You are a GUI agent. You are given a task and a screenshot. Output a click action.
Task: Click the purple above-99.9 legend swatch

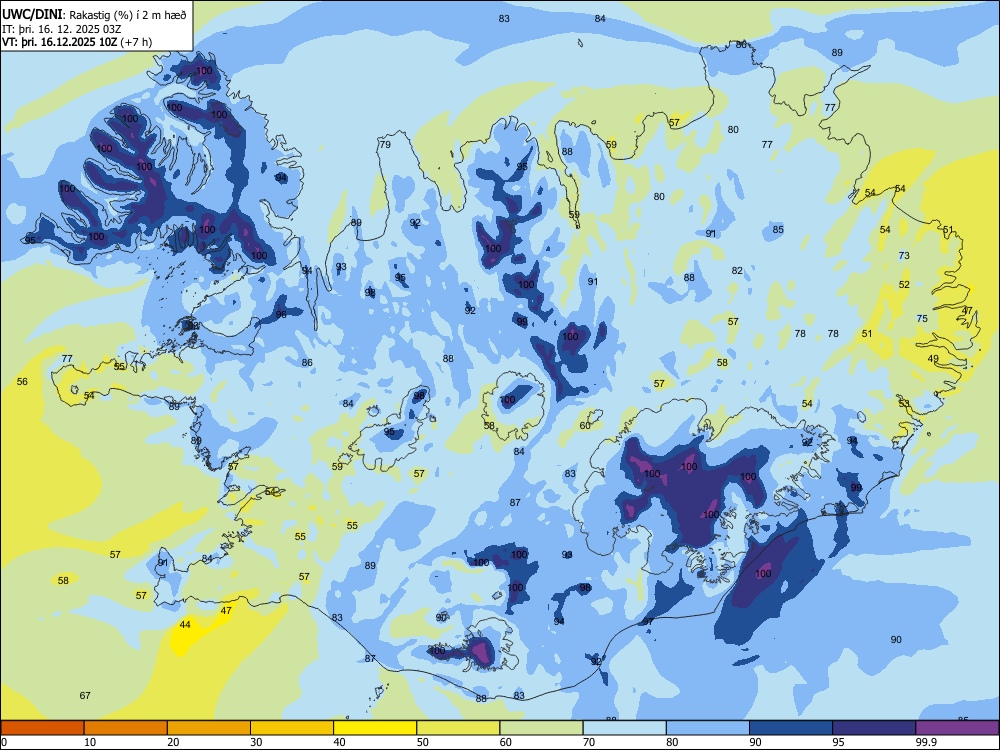coord(957,728)
